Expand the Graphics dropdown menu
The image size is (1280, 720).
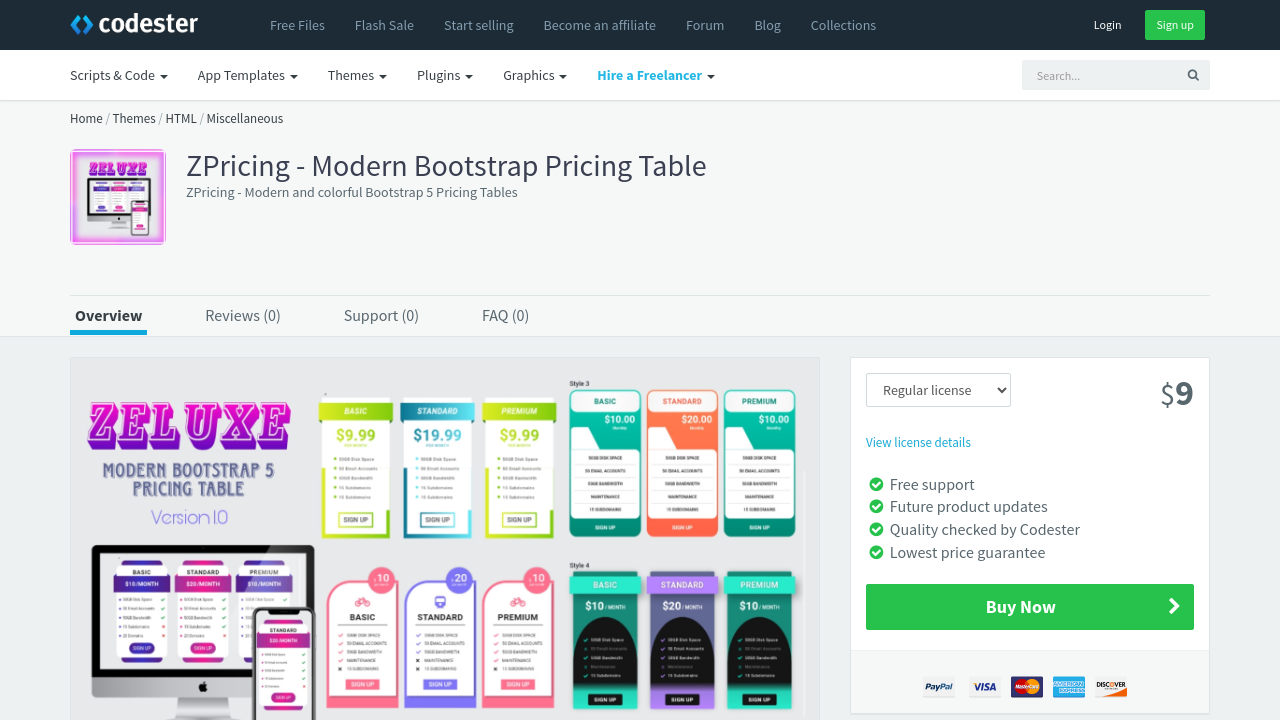tap(535, 76)
